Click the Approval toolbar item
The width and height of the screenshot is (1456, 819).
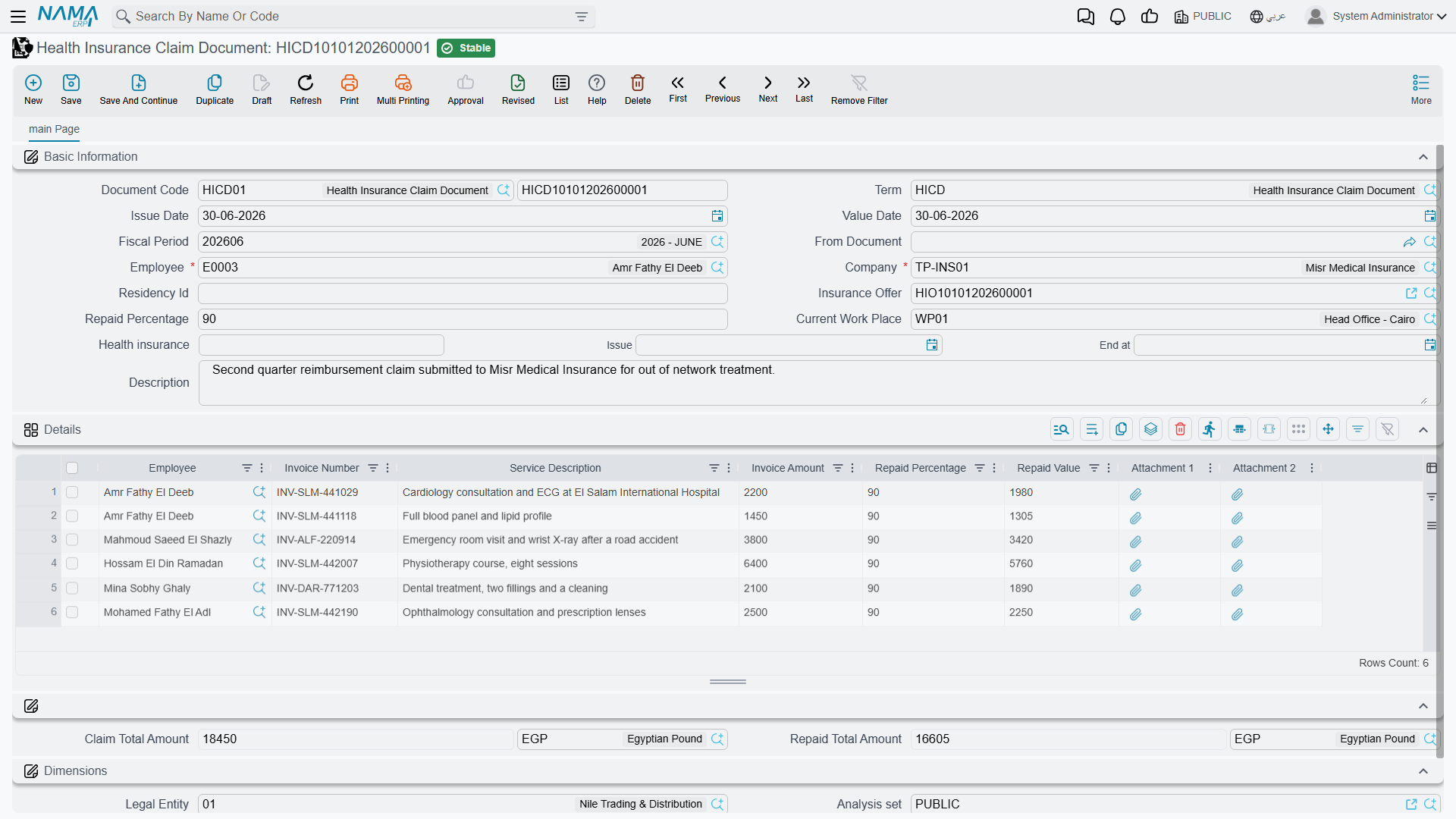coord(466,89)
